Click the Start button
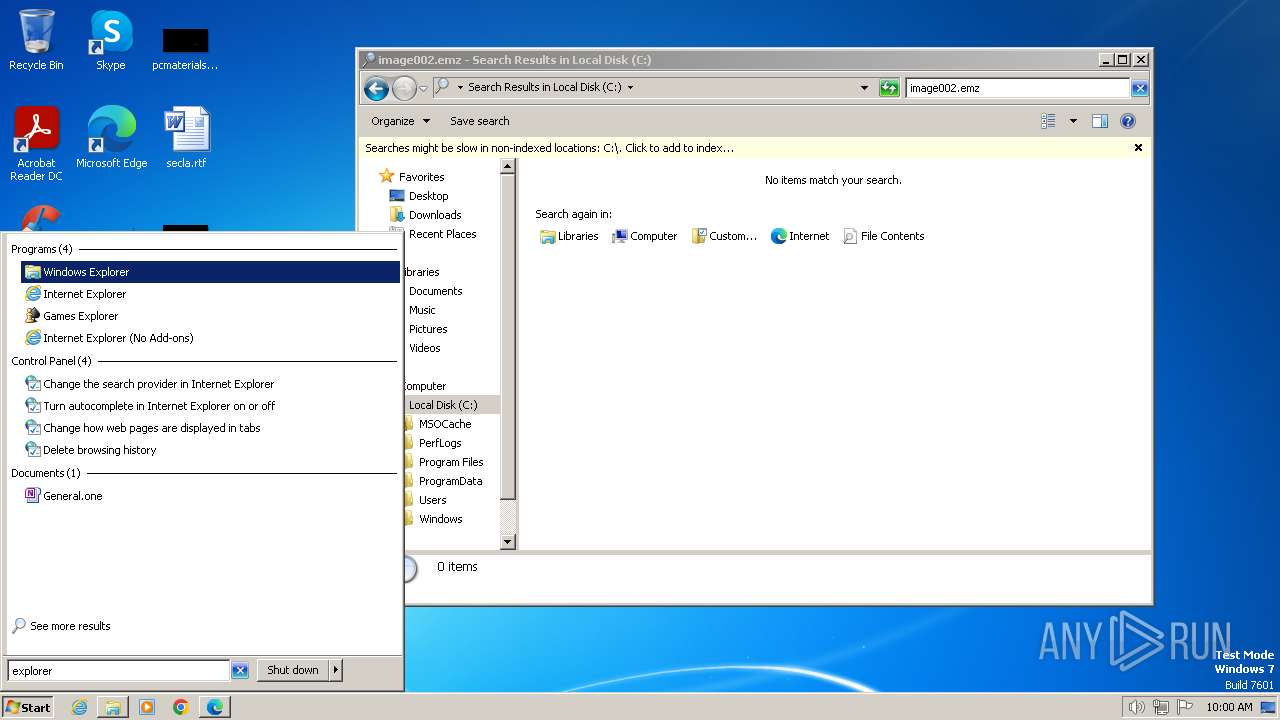The width and height of the screenshot is (1280, 720). [28, 707]
